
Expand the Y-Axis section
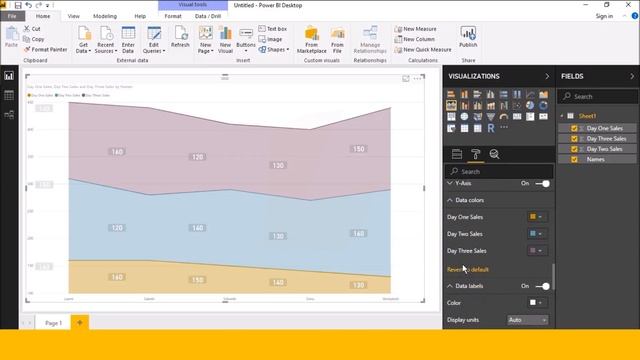(450, 183)
